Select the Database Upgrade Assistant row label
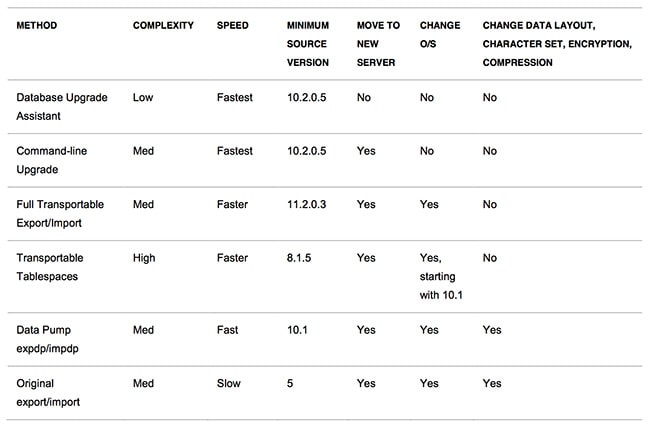 62,106
